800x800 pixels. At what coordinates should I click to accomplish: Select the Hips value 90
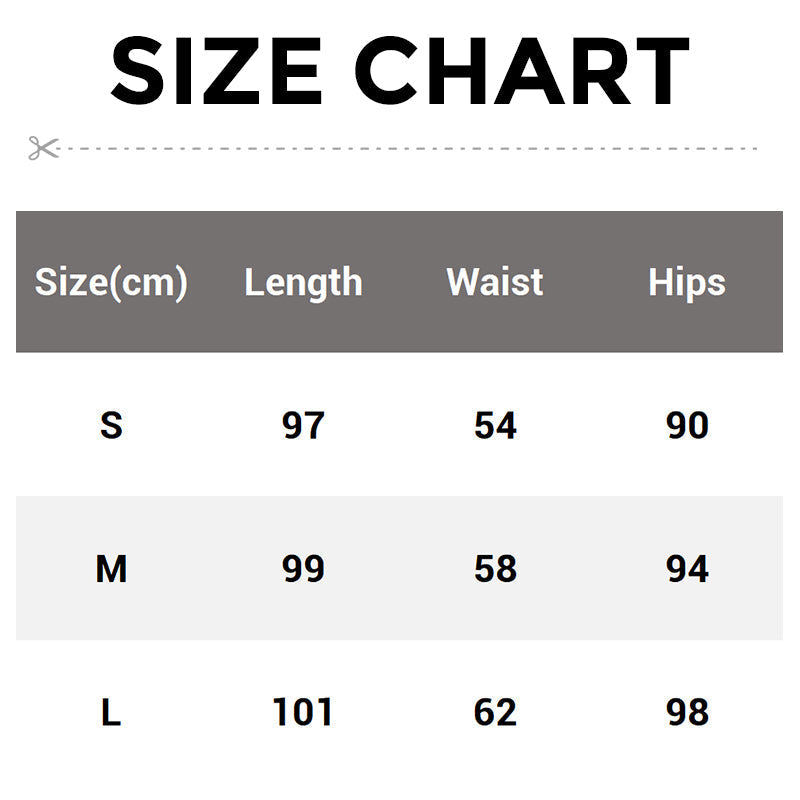[x=687, y=425]
